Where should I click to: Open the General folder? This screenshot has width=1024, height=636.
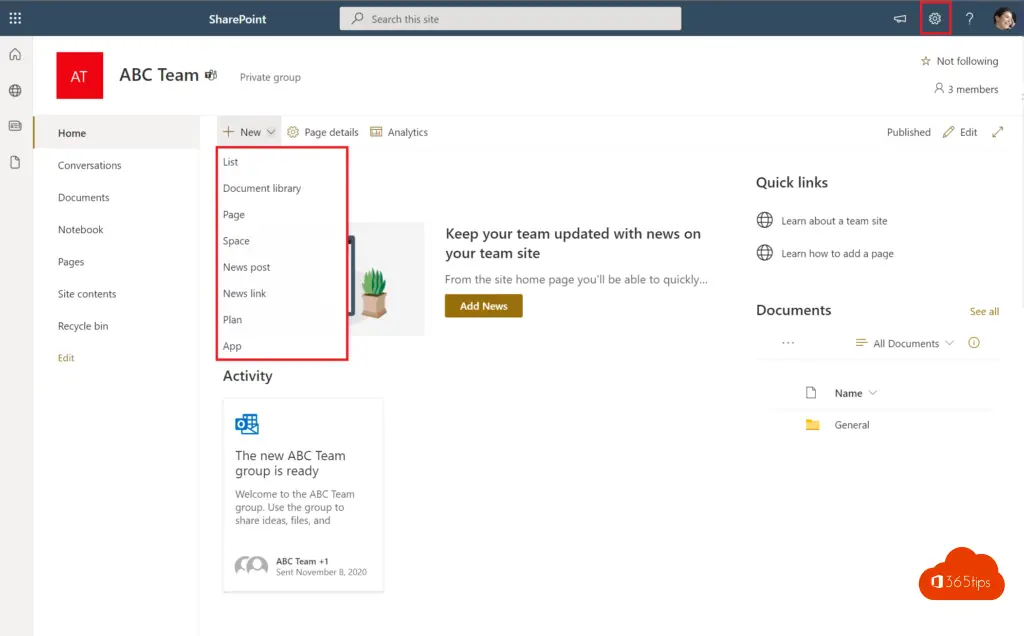pyautogui.click(x=852, y=425)
